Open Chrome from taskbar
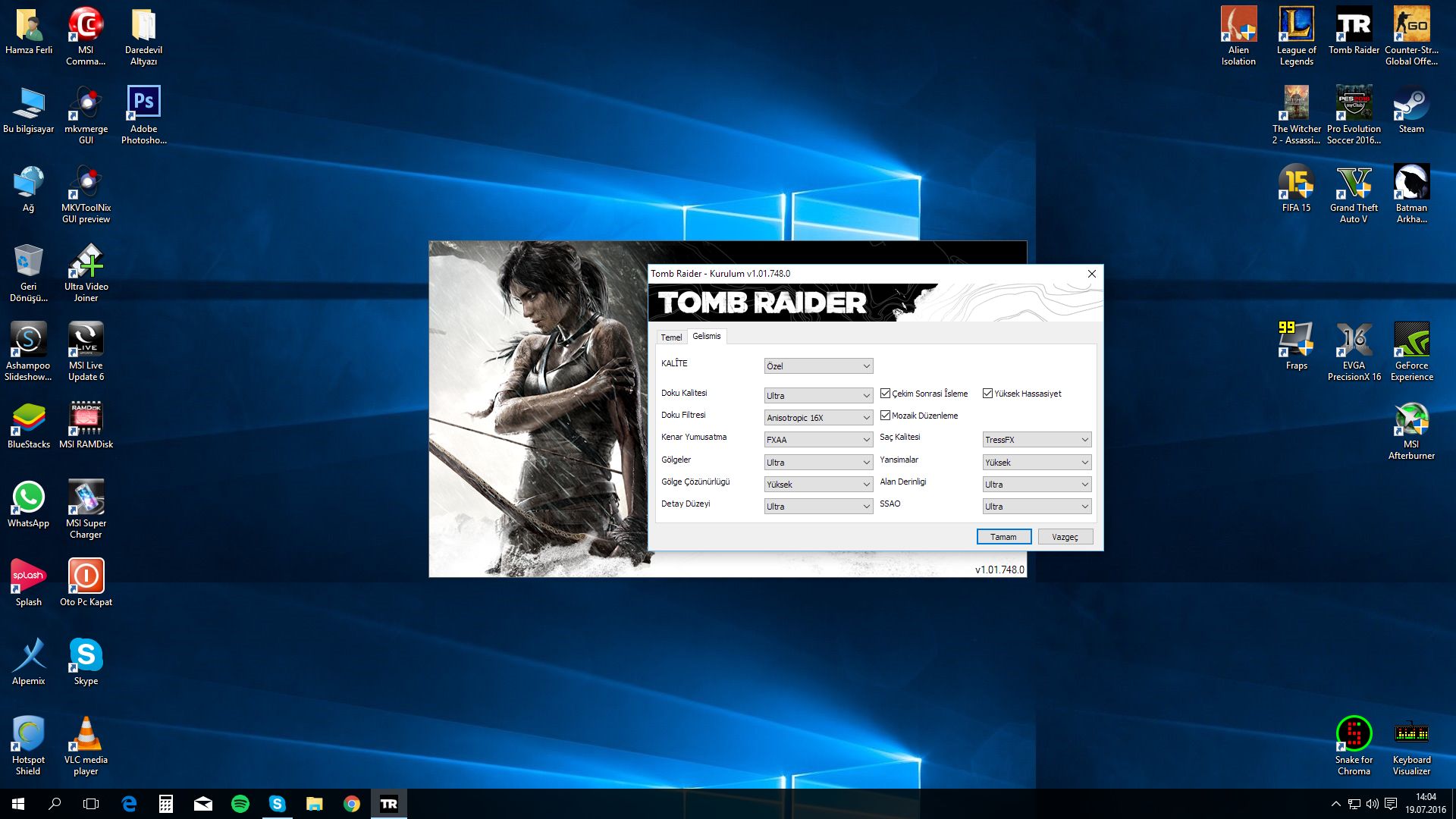 pyautogui.click(x=352, y=804)
